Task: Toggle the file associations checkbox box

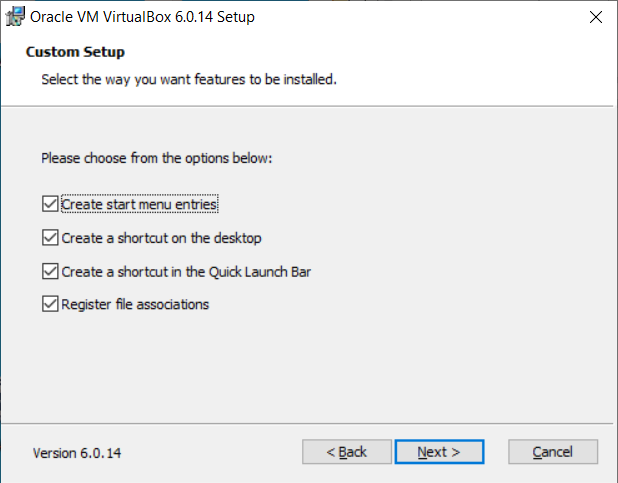Action: click(x=50, y=304)
